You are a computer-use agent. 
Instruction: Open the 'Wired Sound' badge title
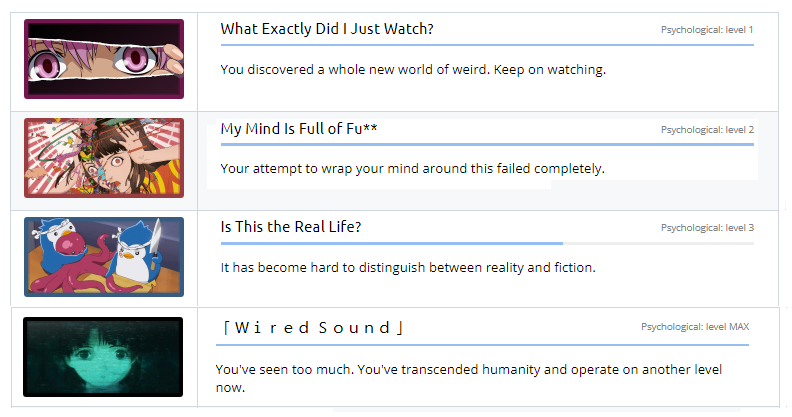point(313,328)
